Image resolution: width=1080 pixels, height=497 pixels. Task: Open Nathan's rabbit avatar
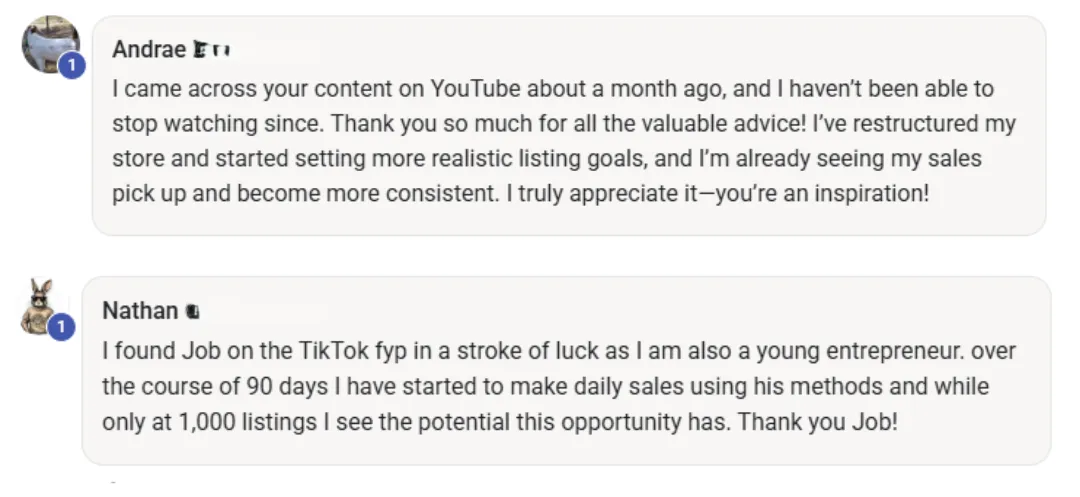tap(39, 306)
